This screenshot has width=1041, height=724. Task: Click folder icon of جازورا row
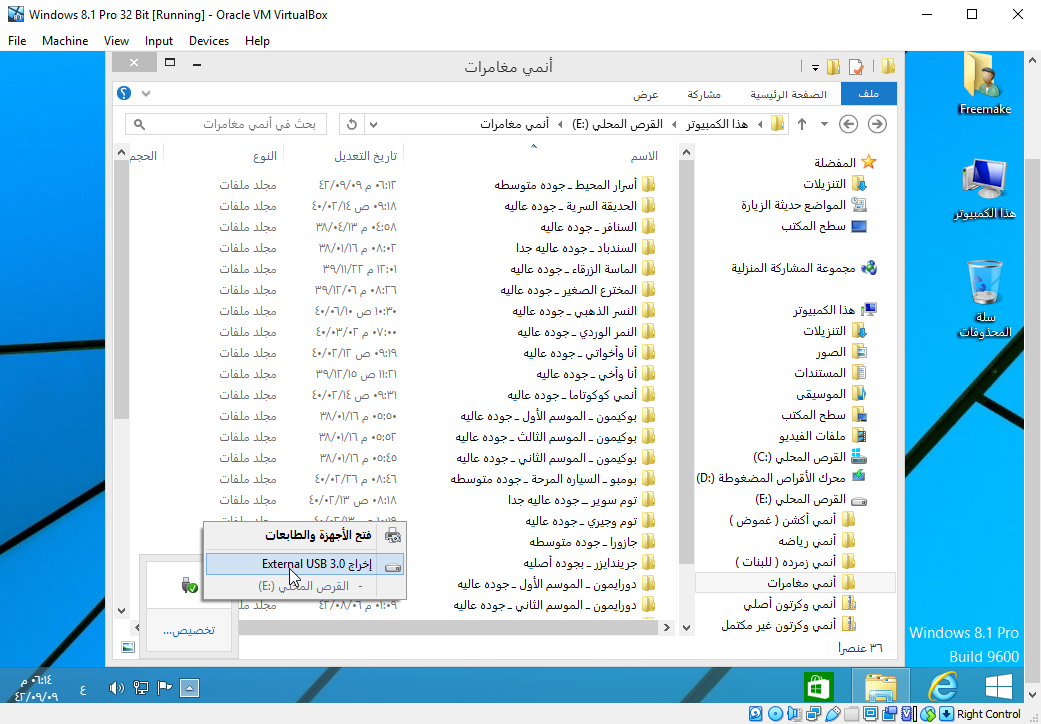coord(649,542)
